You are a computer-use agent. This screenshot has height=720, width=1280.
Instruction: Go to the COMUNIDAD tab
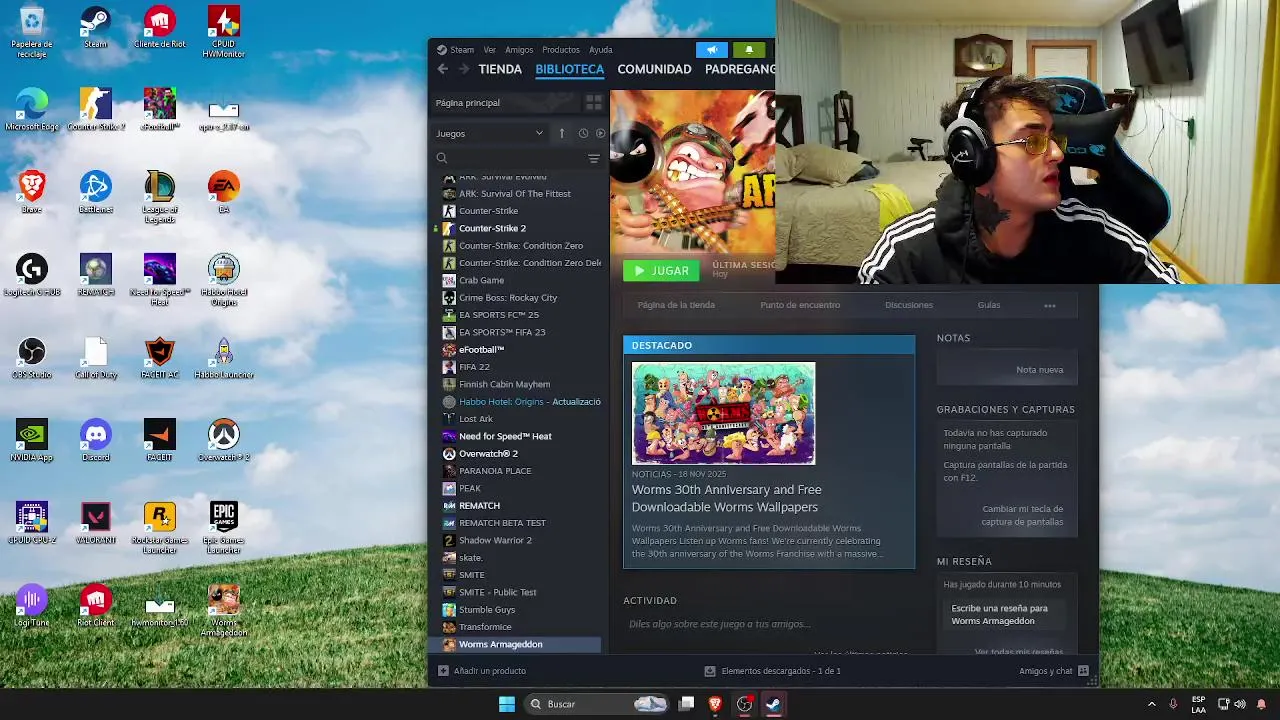point(654,69)
